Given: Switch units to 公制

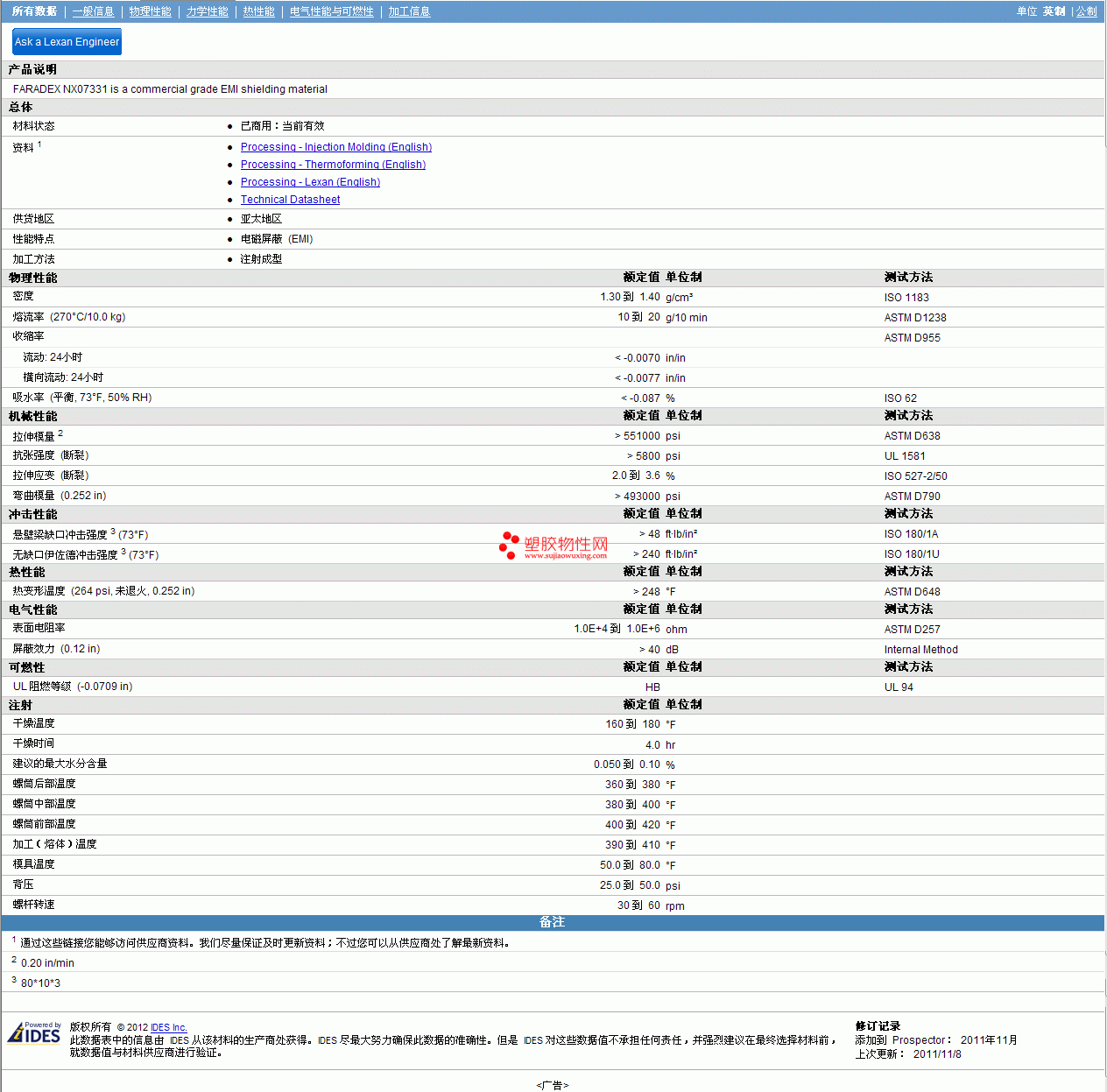Looking at the screenshot, I should [1086, 11].
